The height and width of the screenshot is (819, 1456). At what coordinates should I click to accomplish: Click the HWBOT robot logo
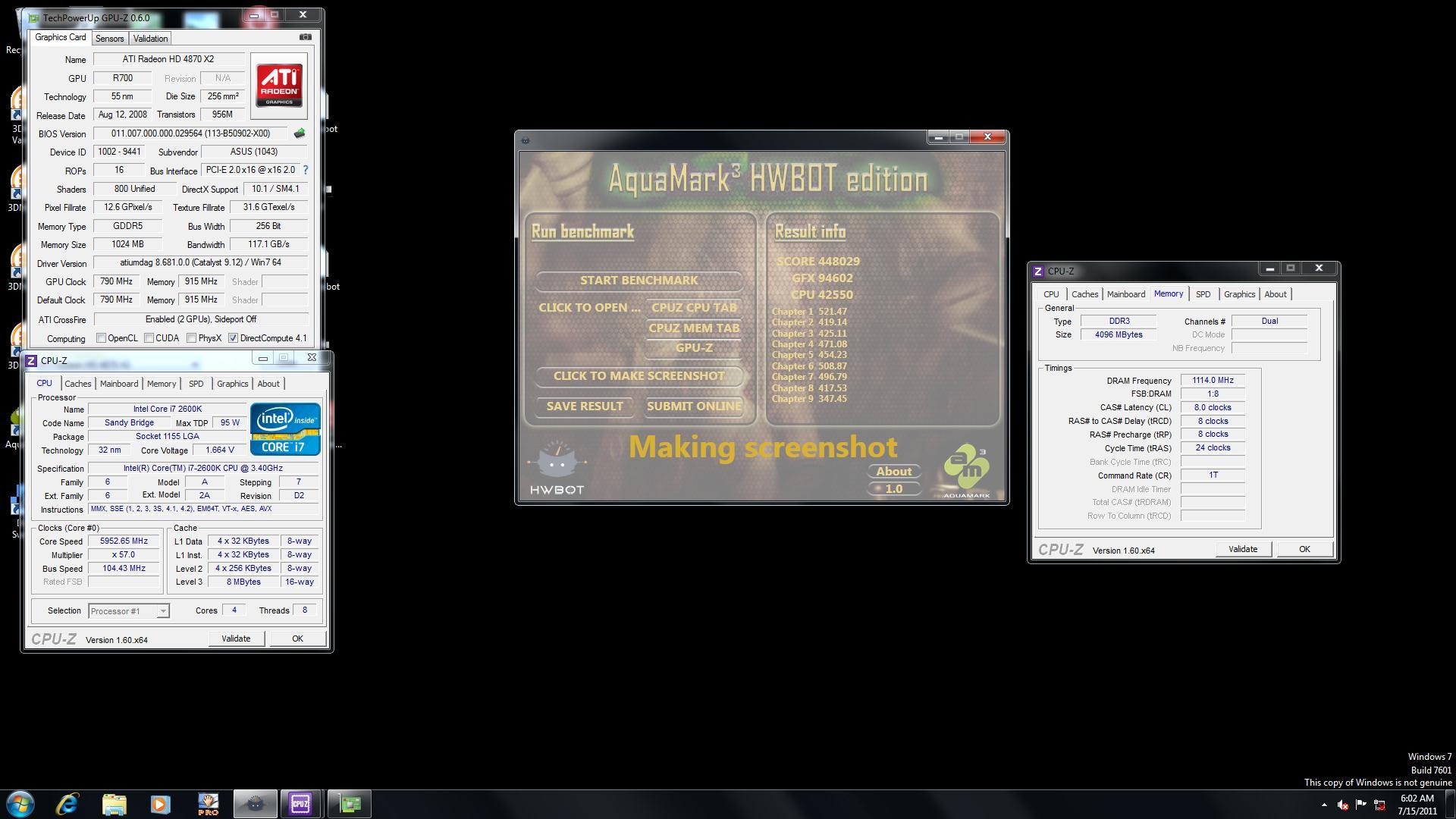(x=557, y=468)
